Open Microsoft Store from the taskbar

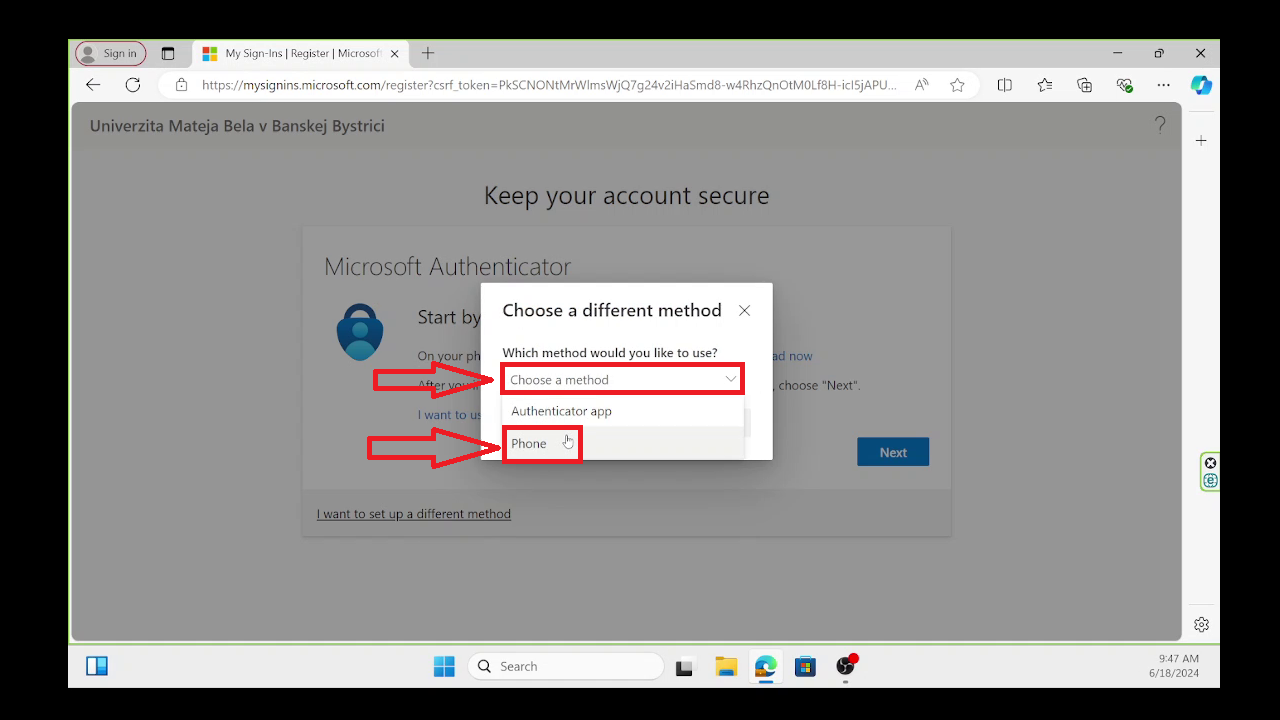805,666
